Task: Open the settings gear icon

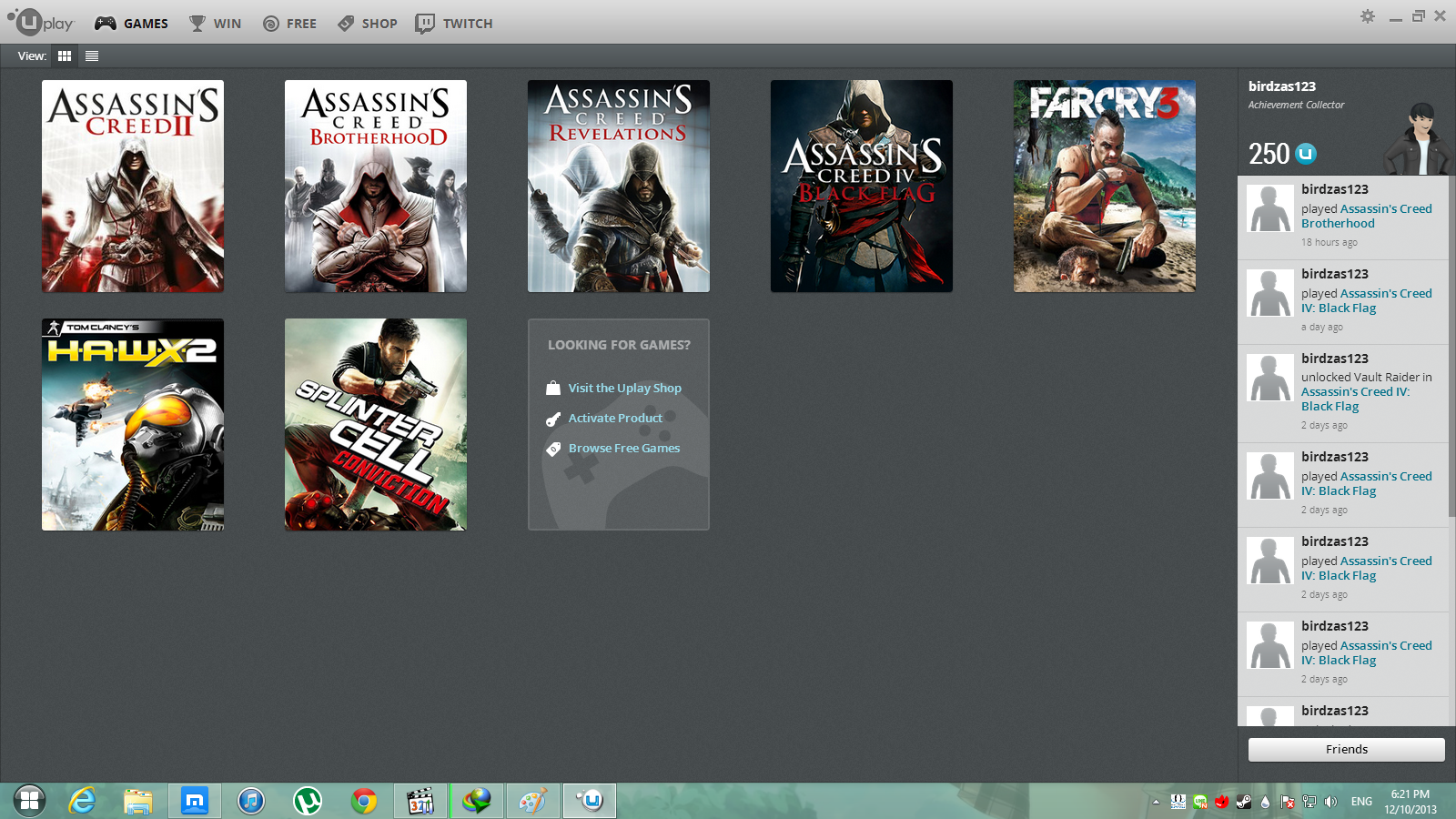Action: pos(1368,16)
